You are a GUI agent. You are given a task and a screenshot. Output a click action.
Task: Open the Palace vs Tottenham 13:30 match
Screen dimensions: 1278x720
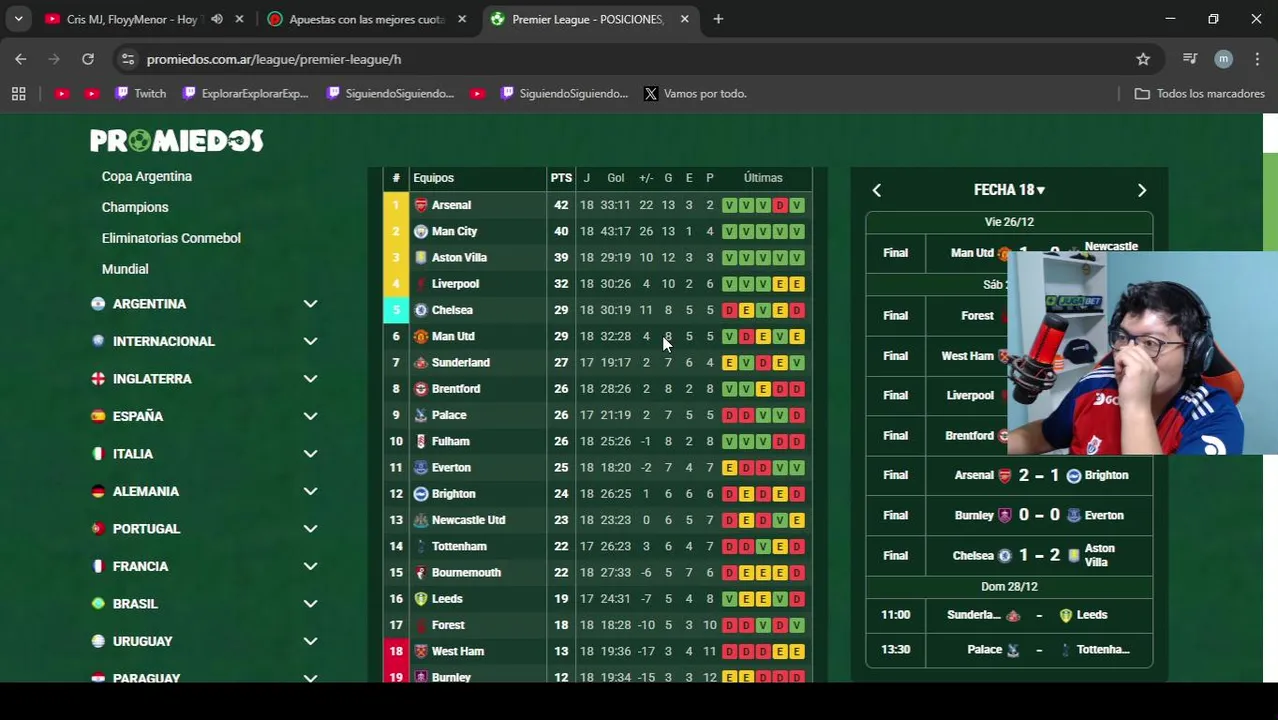(x=1009, y=650)
